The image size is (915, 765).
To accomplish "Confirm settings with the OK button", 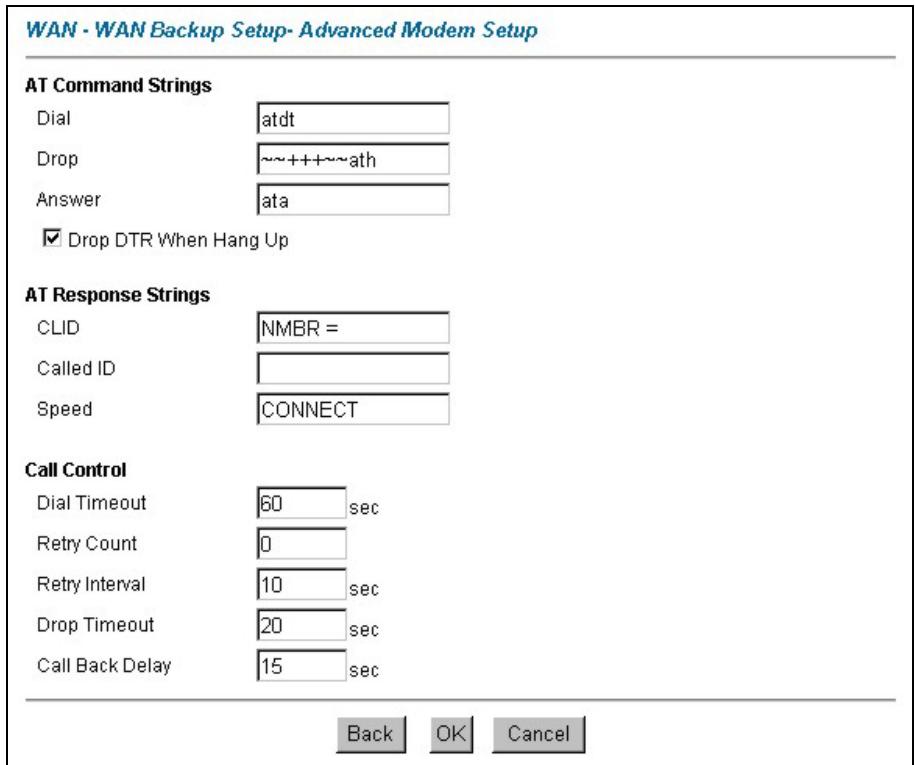I will tap(452, 734).
